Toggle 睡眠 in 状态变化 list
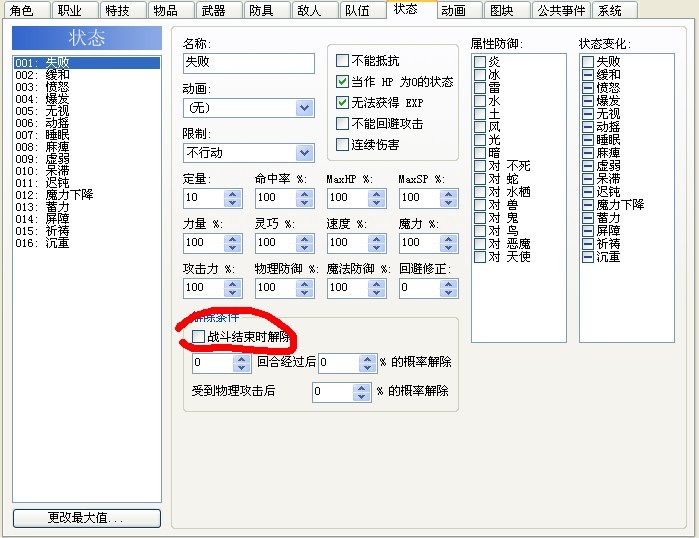699x538 pixels. (x=588, y=140)
